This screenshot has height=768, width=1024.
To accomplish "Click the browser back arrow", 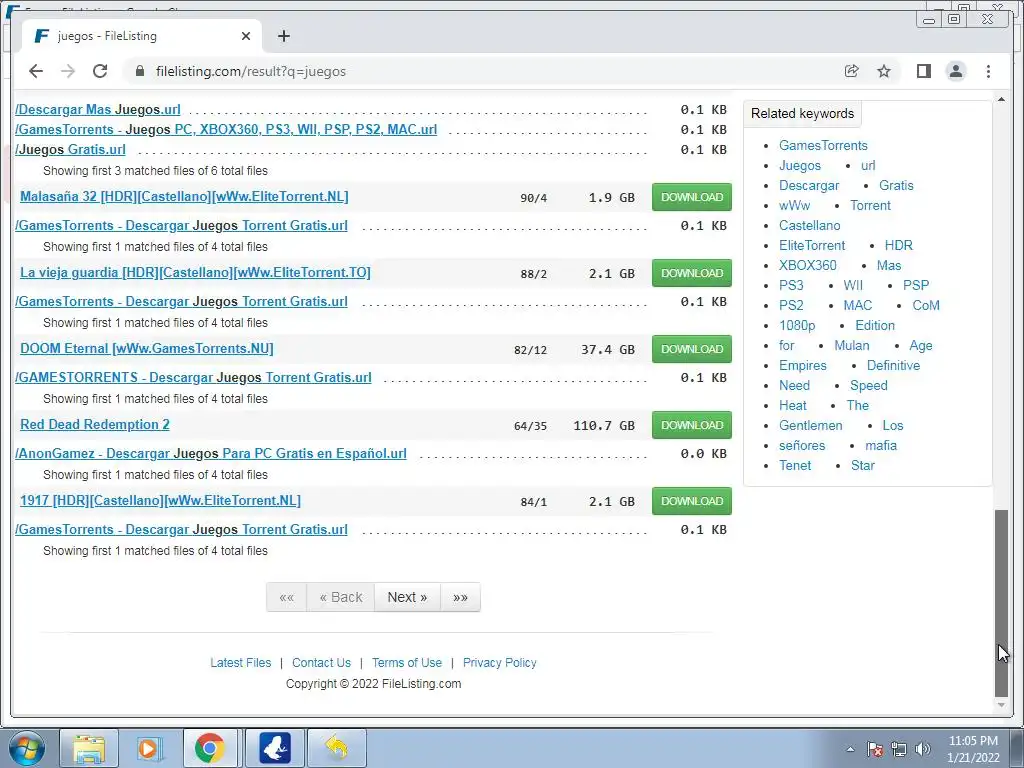I will (36, 71).
